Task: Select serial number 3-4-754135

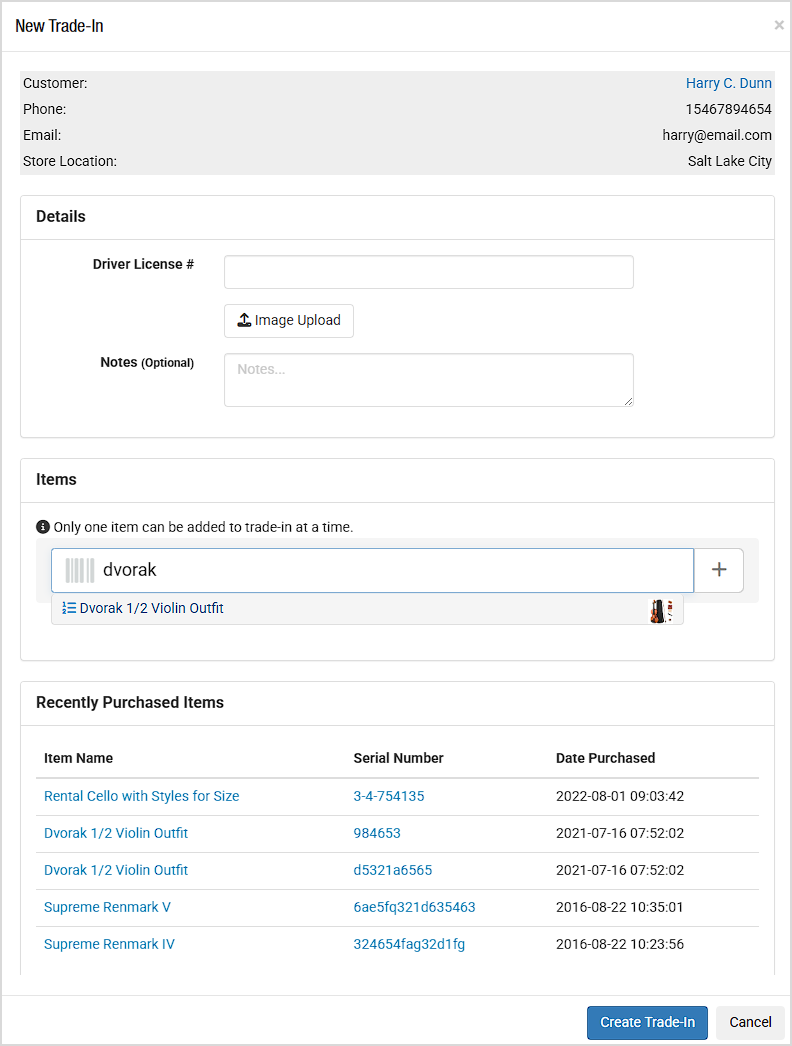Action: [389, 796]
